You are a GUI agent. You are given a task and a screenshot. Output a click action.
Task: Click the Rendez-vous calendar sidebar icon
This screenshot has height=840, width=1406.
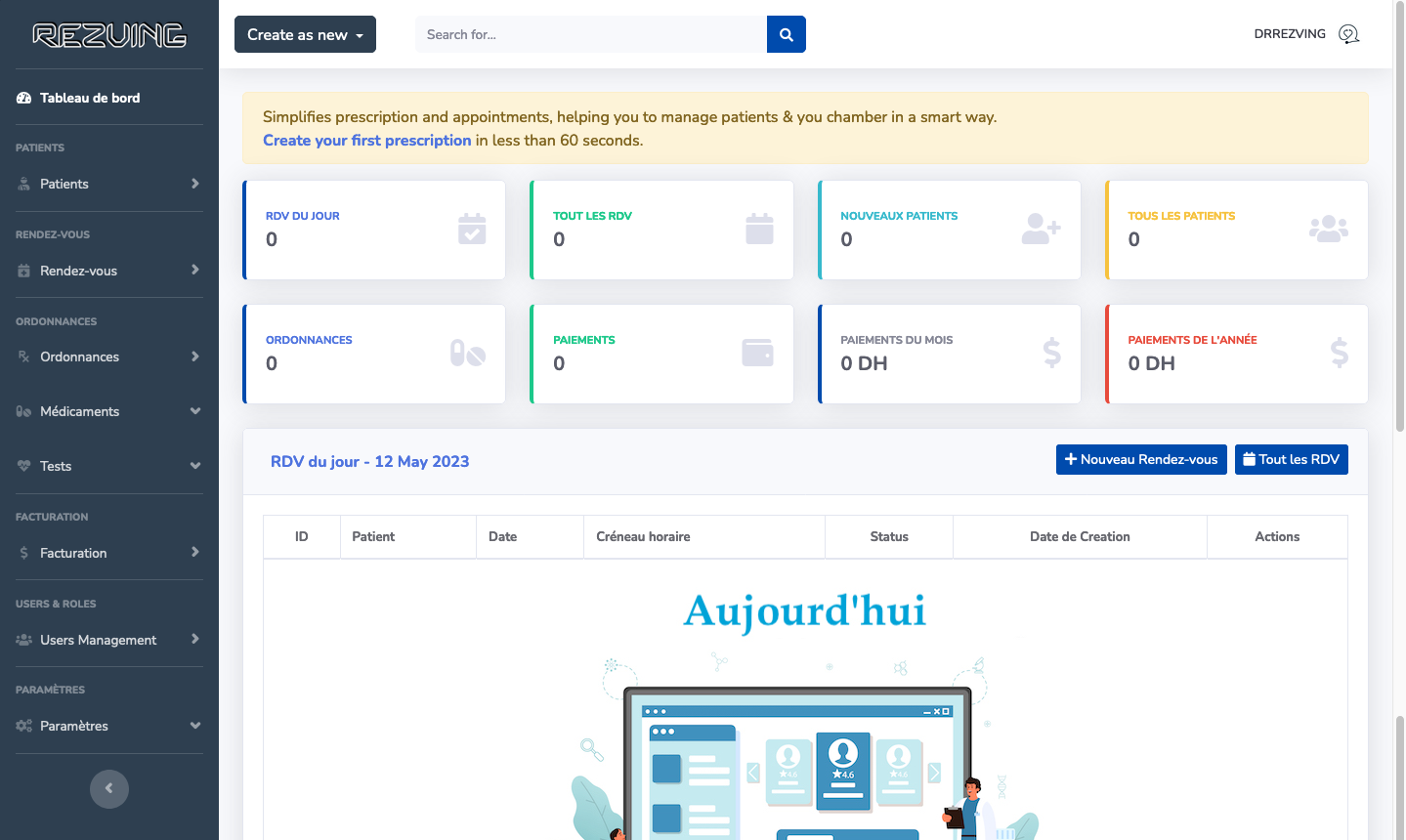coord(23,271)
